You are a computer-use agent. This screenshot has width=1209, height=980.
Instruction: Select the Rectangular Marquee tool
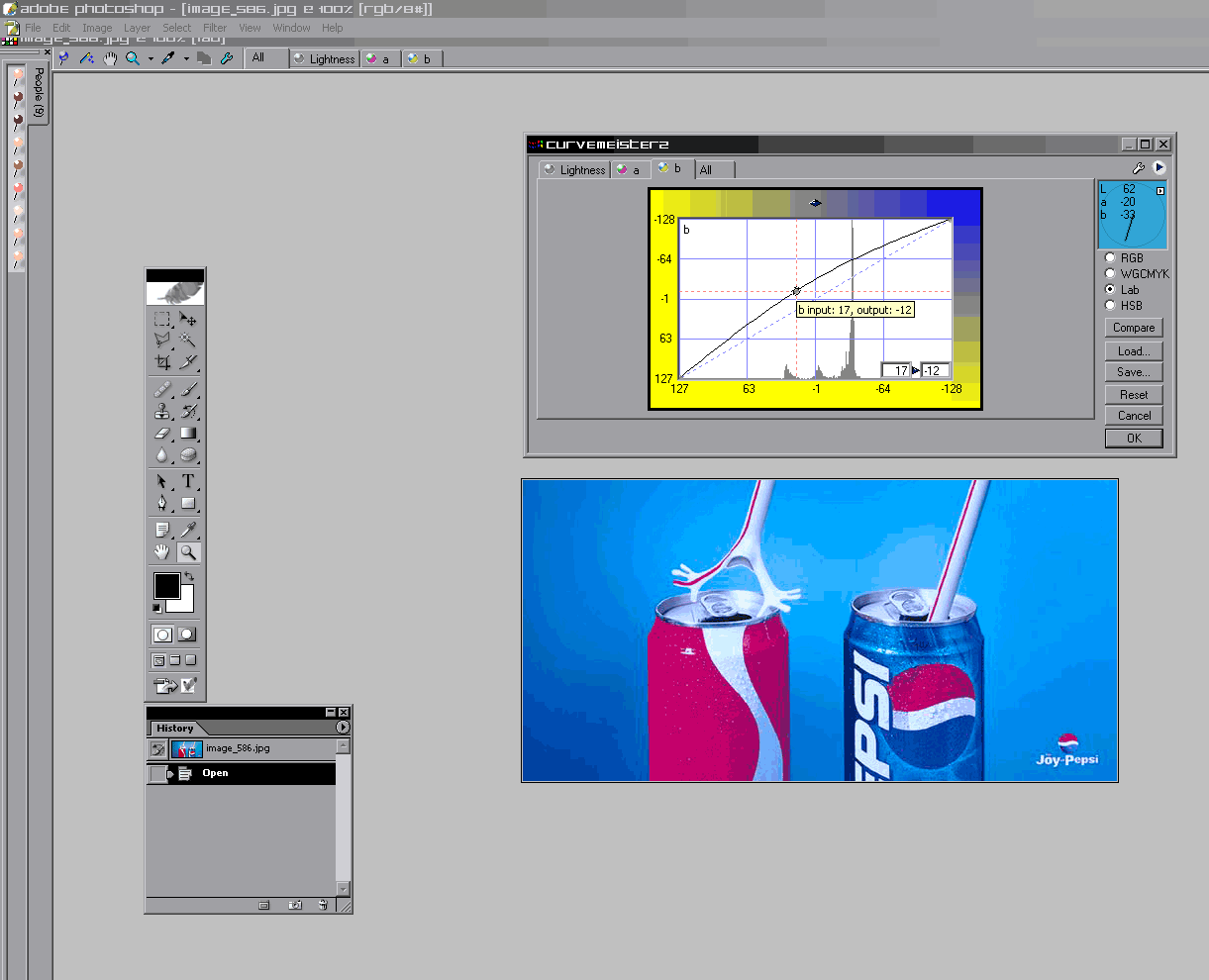162,320
